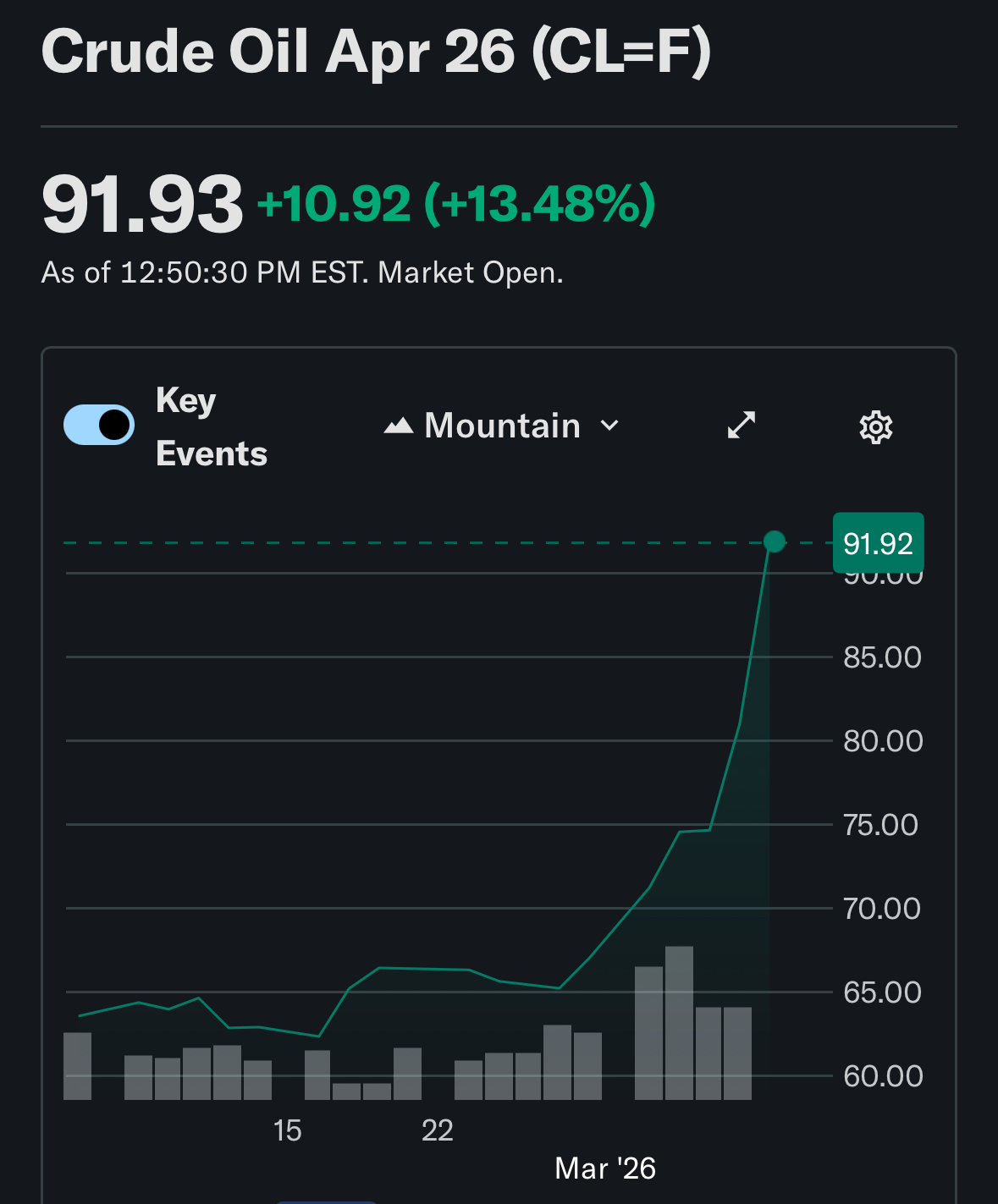This screenshot has width=998, height=1204.
Task: Expand the chart to full screen
Action: 742,425
